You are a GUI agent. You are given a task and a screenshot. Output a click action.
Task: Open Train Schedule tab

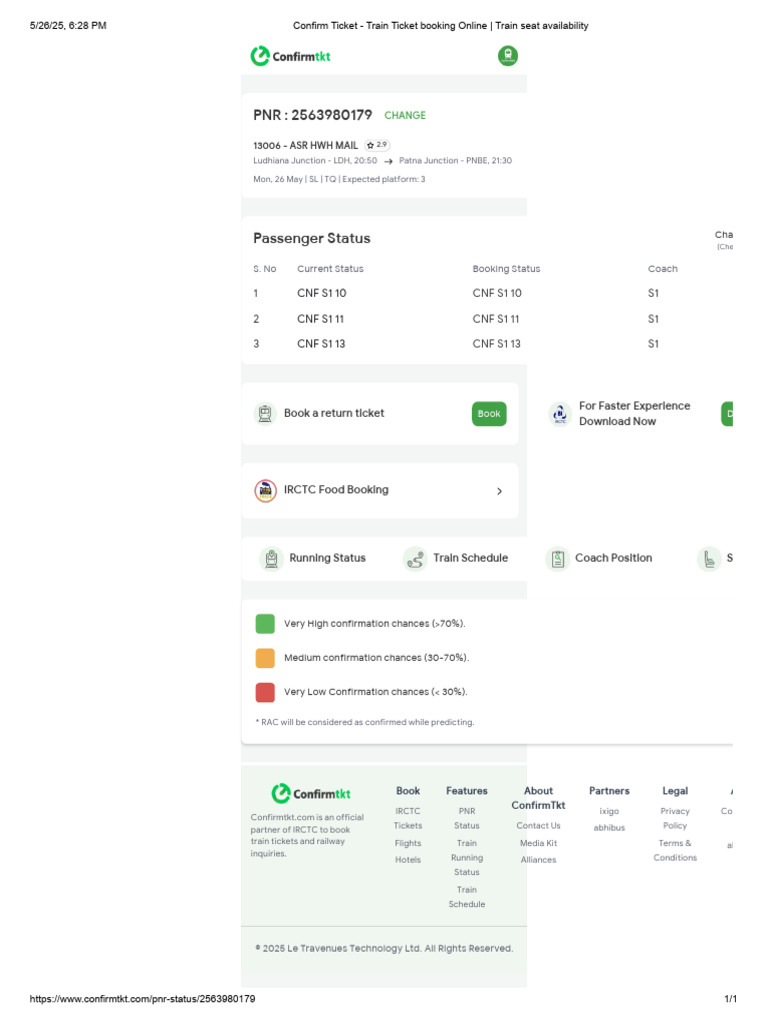click(456, 558)
